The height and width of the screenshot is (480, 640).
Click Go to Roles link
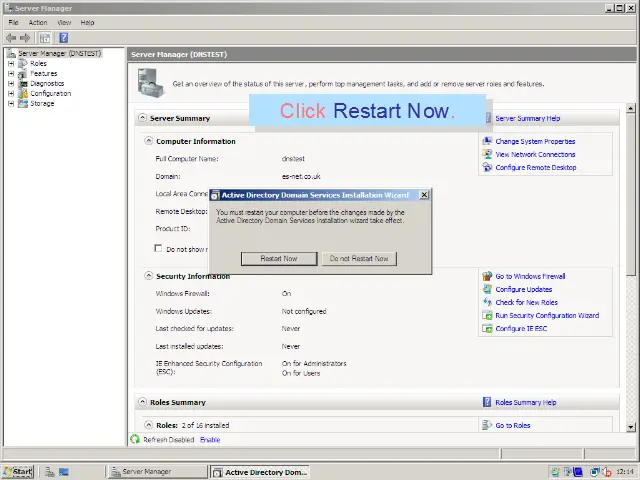[513, 425]
